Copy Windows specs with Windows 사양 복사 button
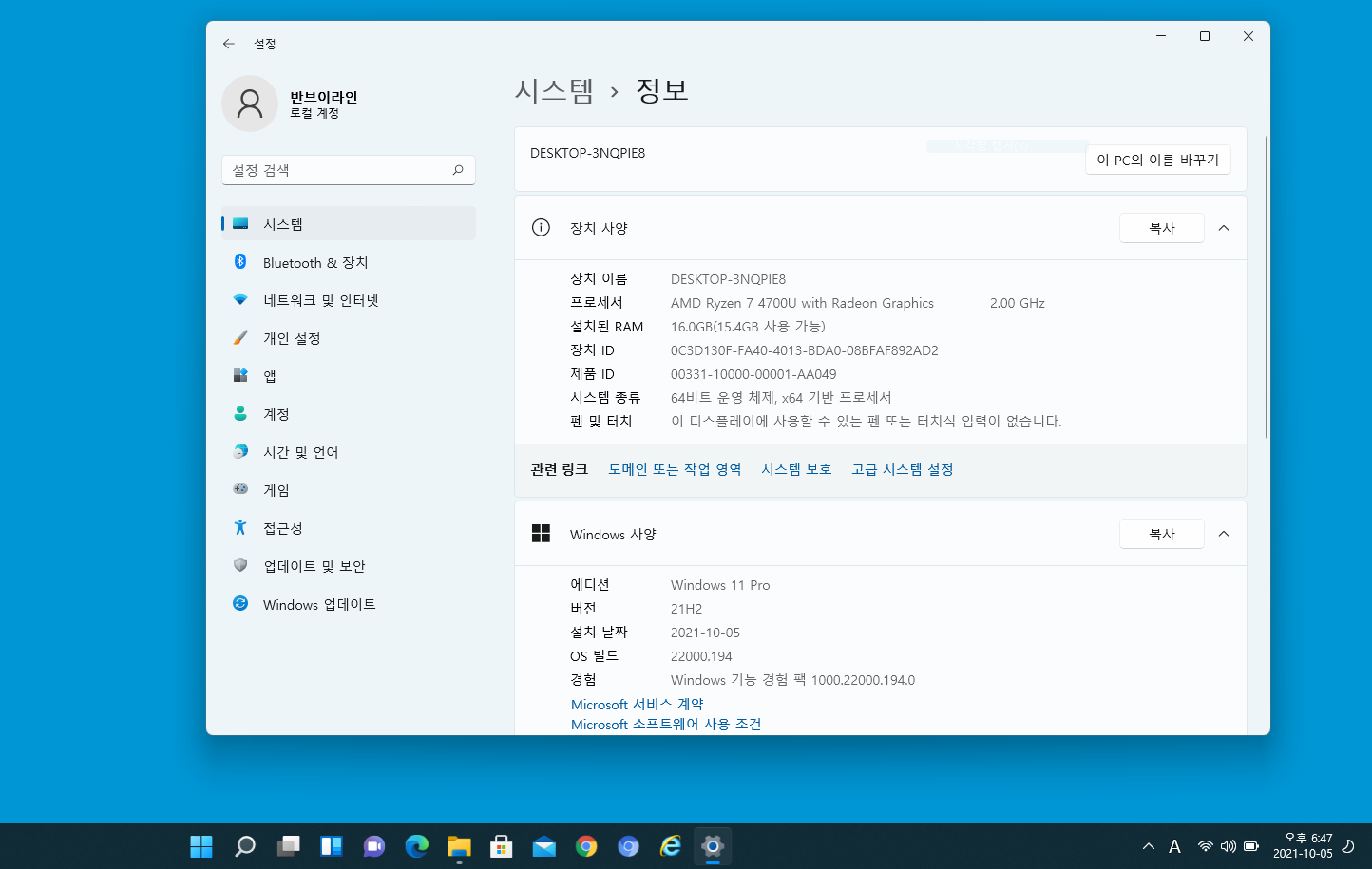This screenshot has height=869, width=1372. [x=1161, y=534]
